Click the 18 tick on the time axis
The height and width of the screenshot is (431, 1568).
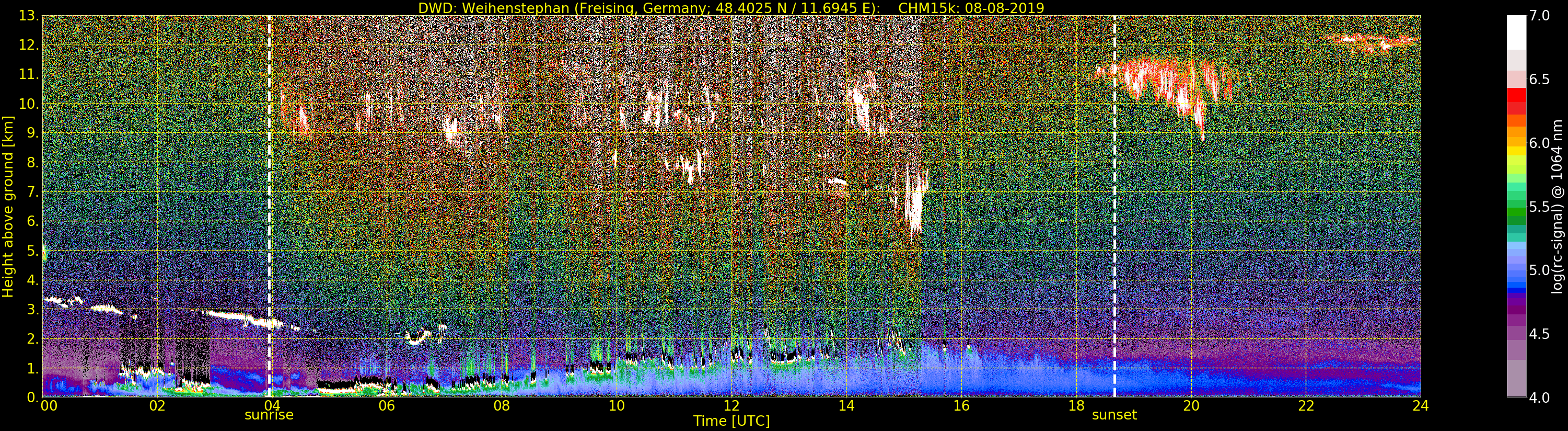(x=1076, y=406)
